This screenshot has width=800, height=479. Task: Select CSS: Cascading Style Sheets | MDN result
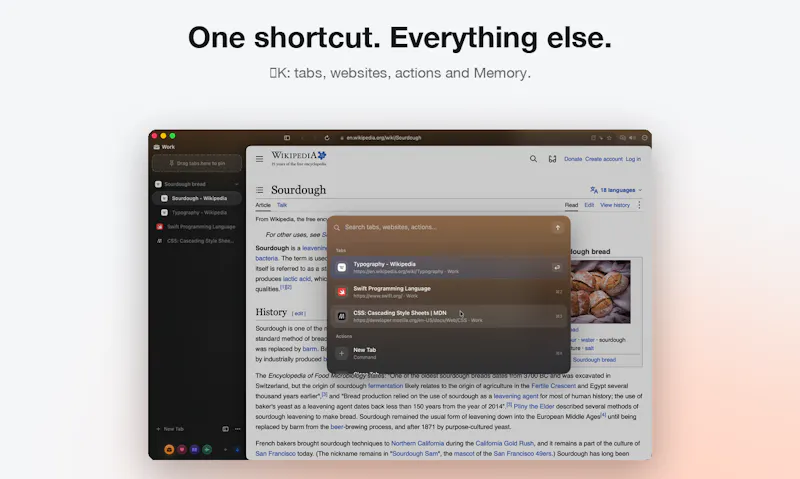[x=448, y=316]
